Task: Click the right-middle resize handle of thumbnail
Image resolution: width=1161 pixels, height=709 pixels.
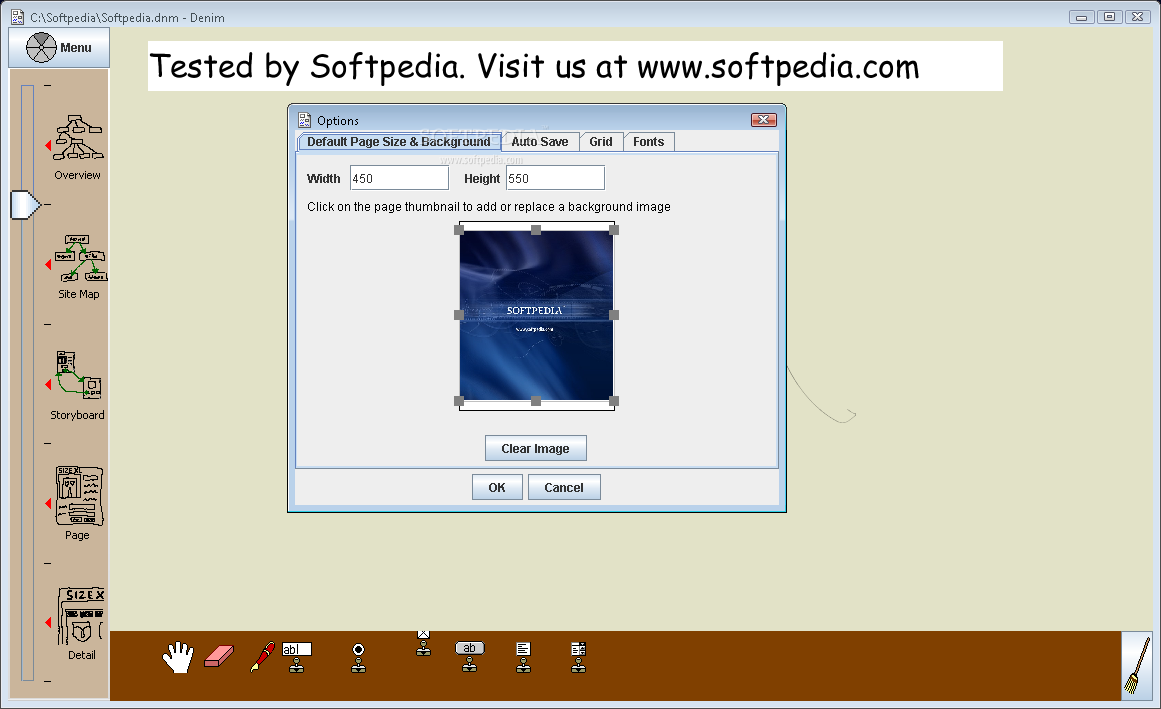Action: click(614, 315)
